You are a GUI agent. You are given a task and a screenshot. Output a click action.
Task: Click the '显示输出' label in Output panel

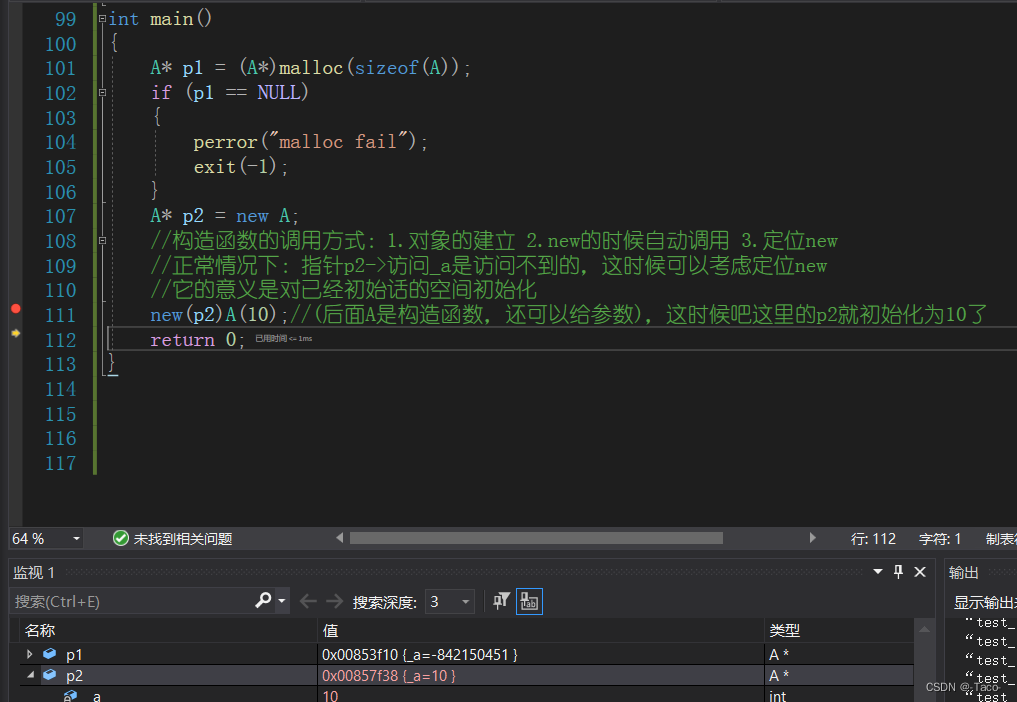pyautogui.click(x=985, y=602)
